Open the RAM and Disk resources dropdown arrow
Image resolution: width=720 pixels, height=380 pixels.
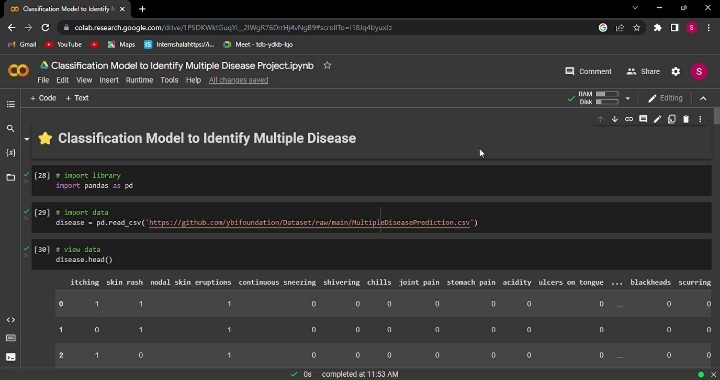[x=628, y=98]
